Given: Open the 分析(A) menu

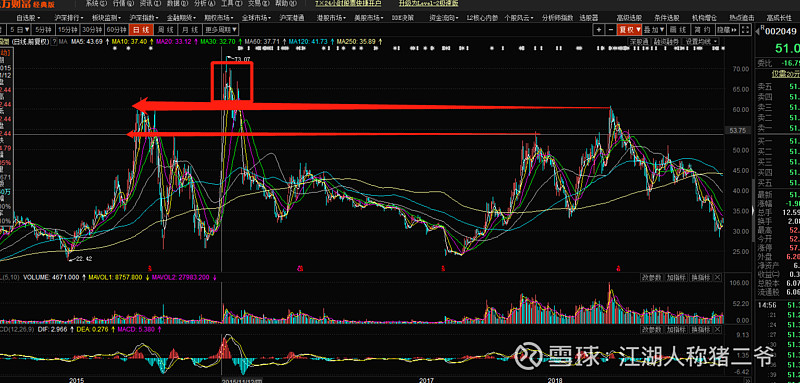Looking at the screenshot, I should tap(204, 3).
